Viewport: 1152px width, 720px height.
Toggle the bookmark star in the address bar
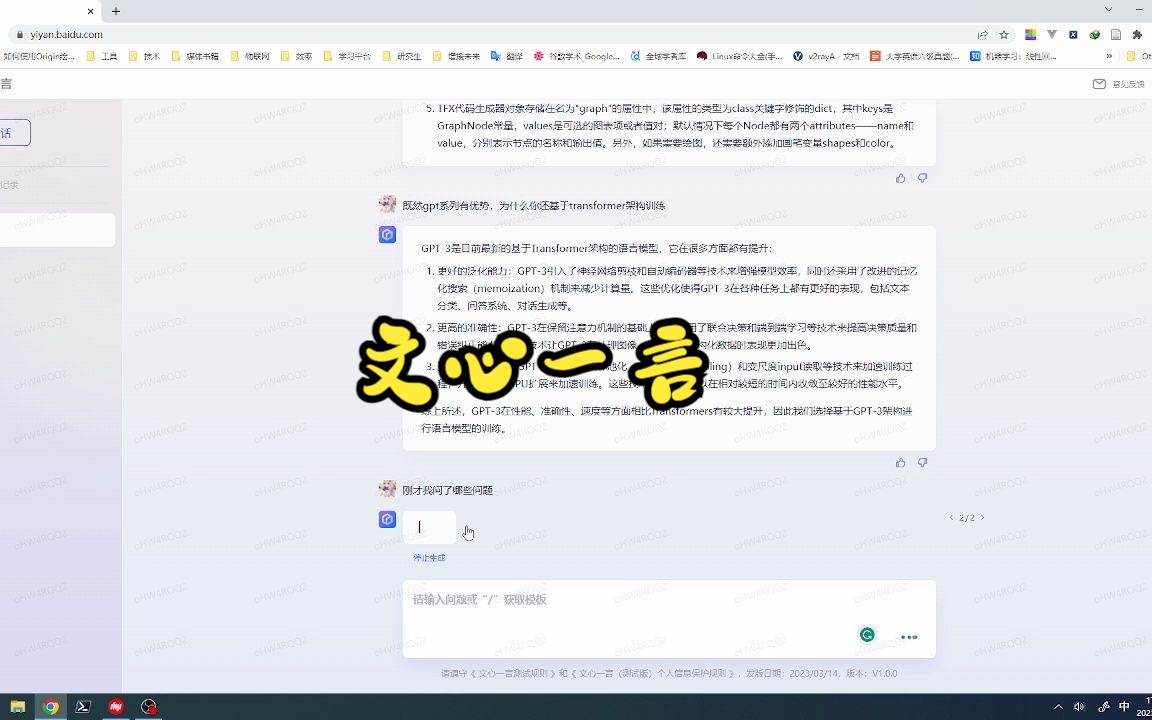click(x=1003, y=34)
